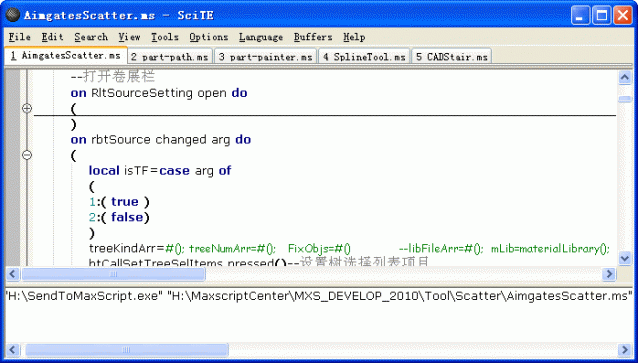Switch to the SplineTool.ms tab

point(365,57)
